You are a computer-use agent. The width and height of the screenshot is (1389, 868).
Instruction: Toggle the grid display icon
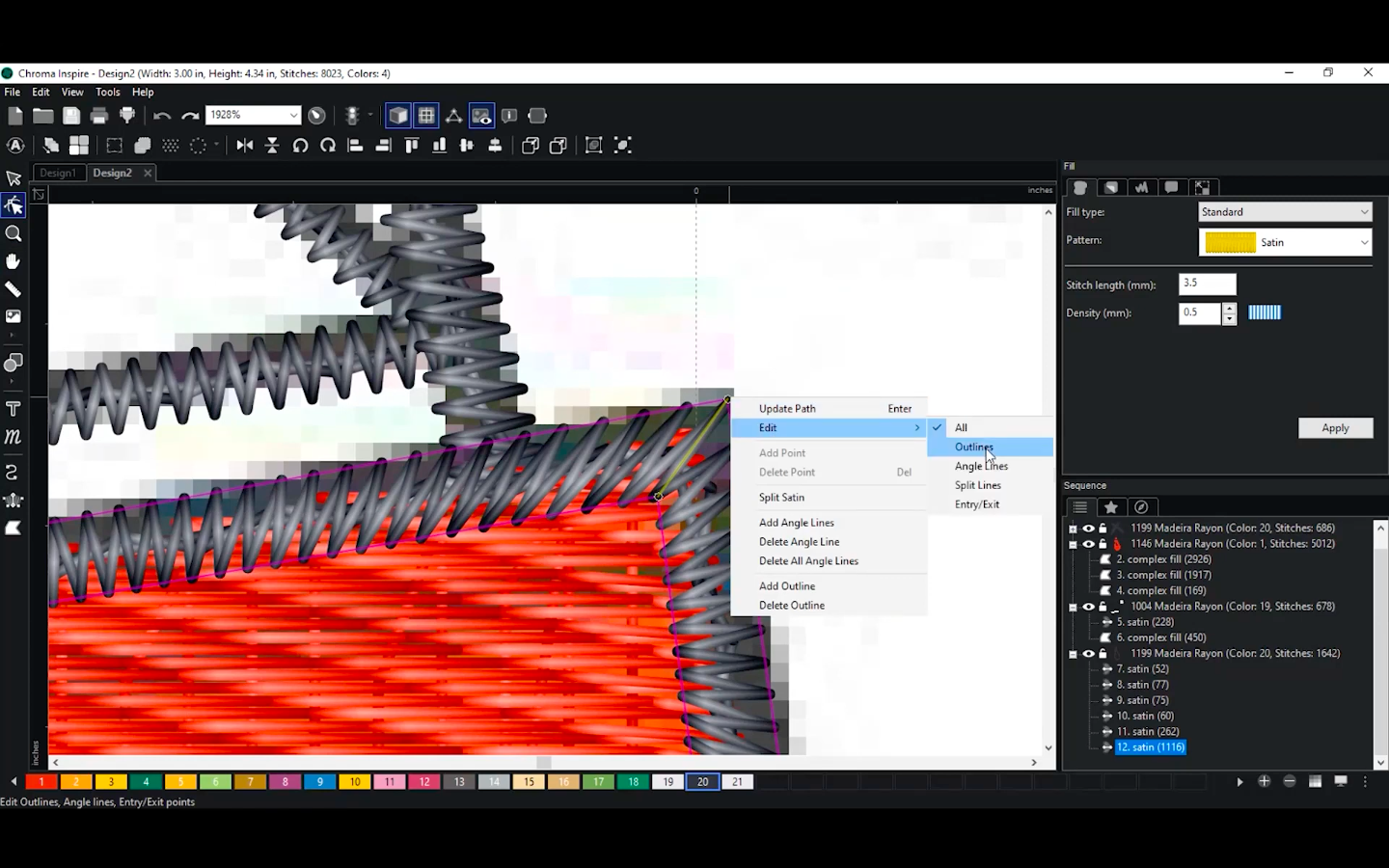pos(426,116)
